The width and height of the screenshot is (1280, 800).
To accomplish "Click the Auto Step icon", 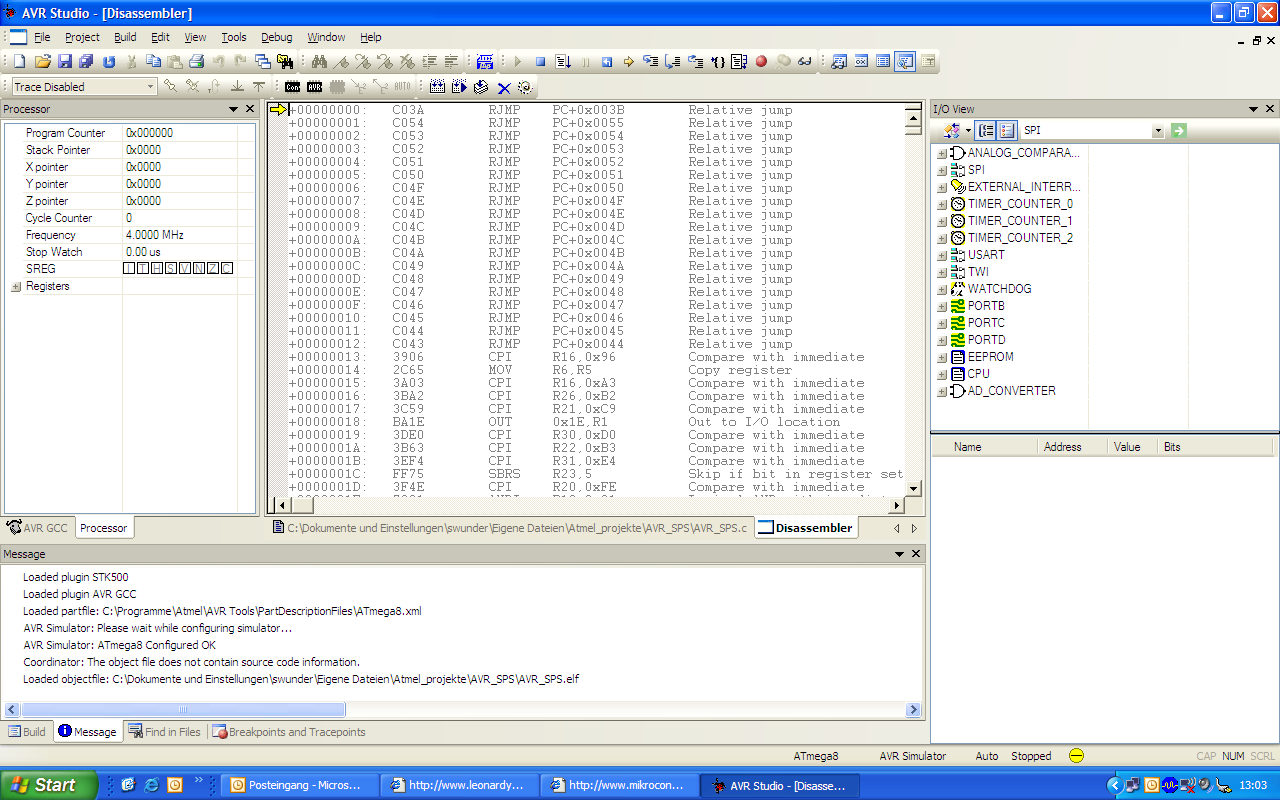I will click(739, 61).
